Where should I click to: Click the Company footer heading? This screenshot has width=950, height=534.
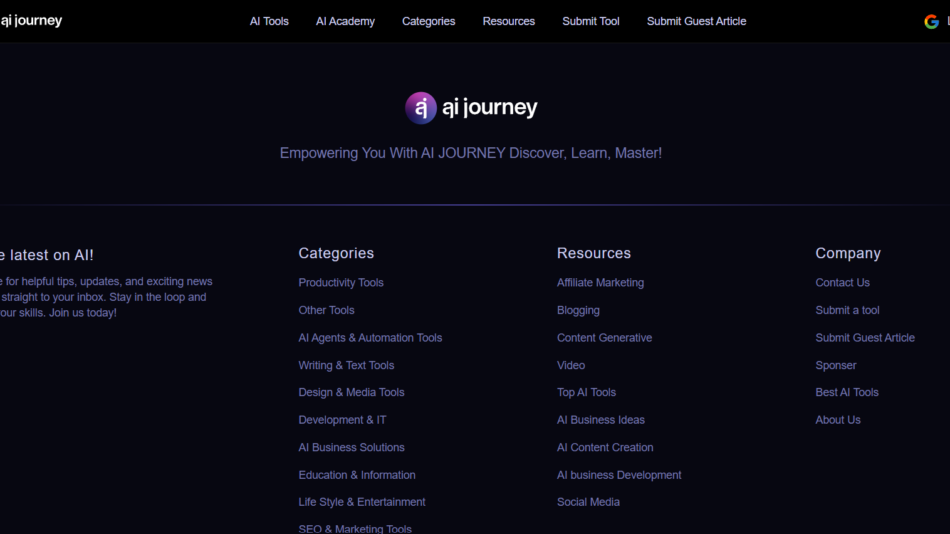[848, 253]
